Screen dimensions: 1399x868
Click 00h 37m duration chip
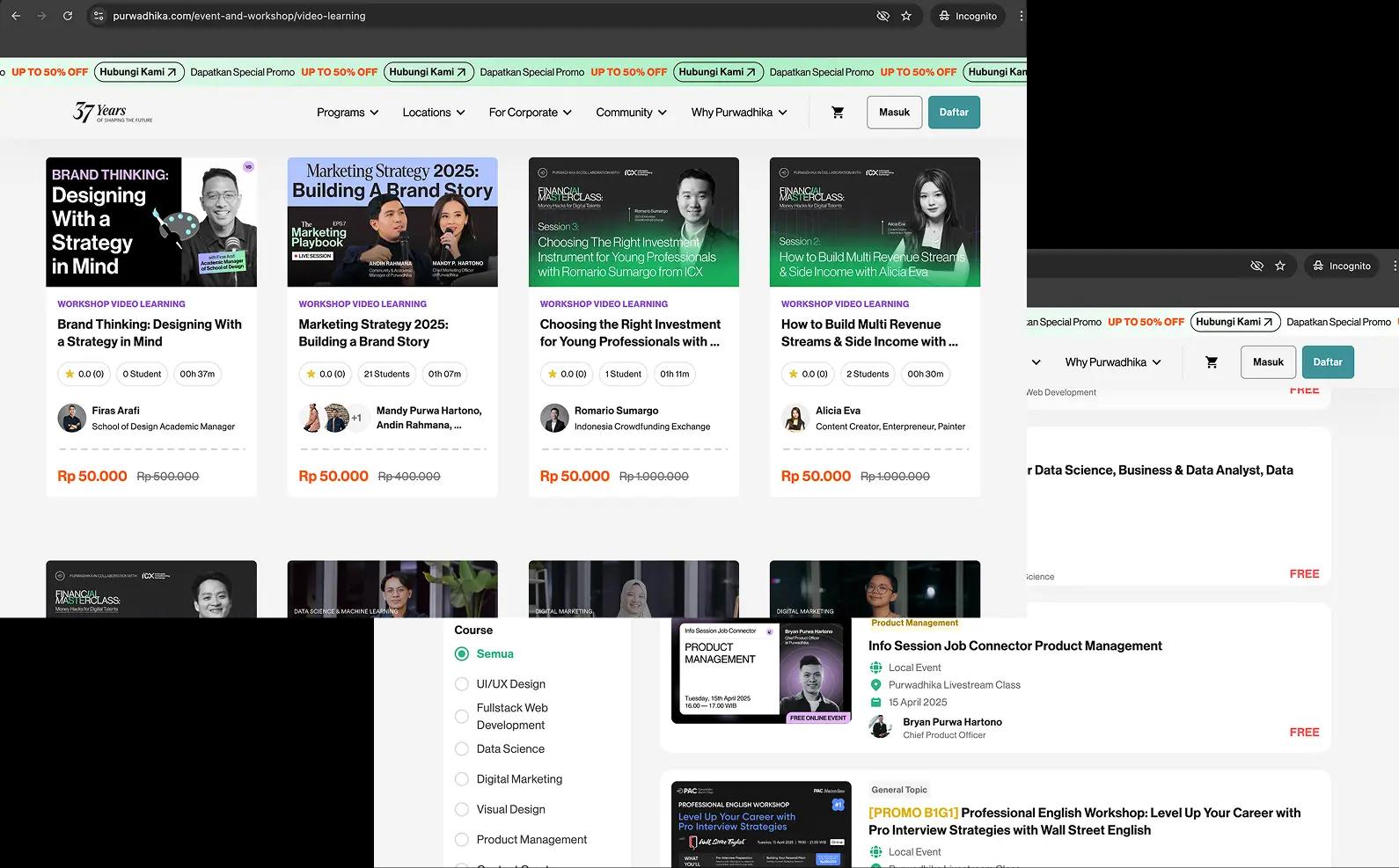pos(197,374)
